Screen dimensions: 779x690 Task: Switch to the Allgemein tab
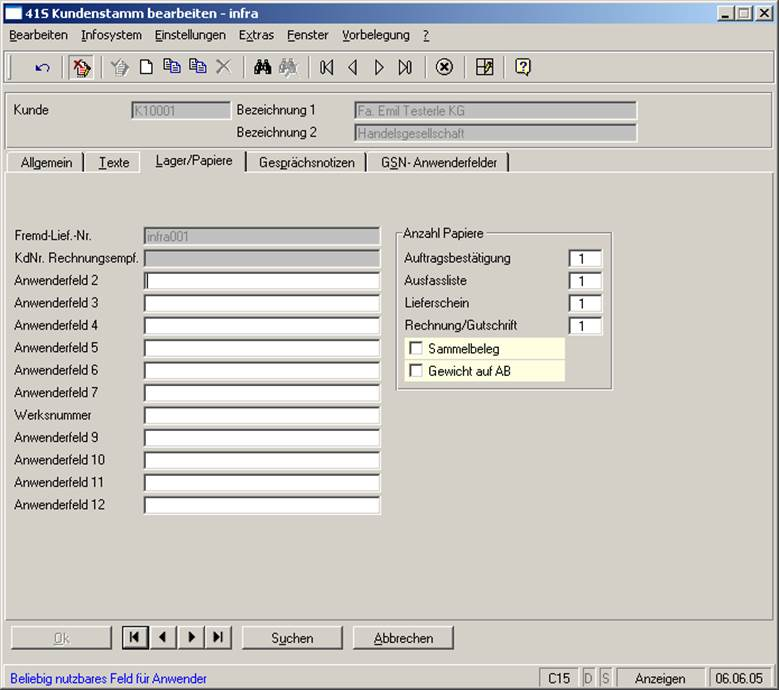tap(46, 162)
